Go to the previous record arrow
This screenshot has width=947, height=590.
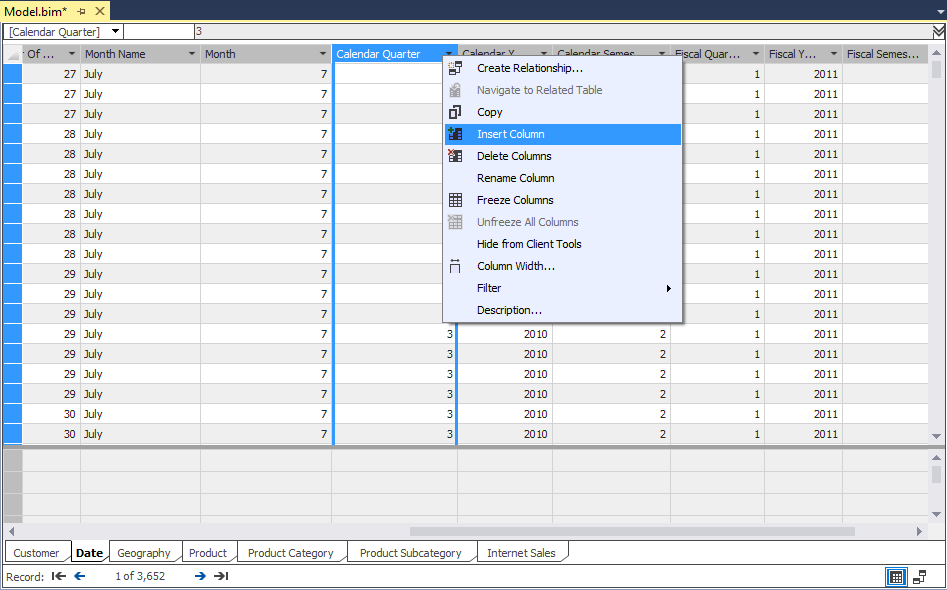[x=80, y=576]
